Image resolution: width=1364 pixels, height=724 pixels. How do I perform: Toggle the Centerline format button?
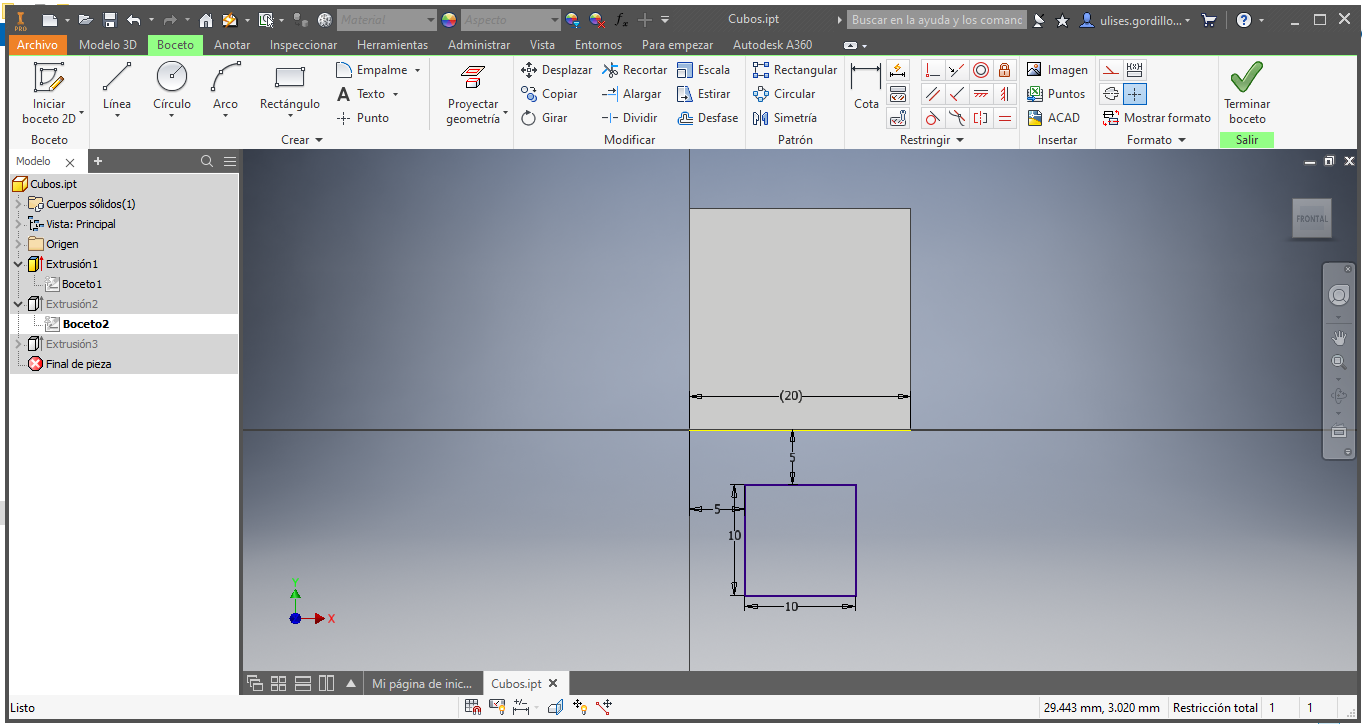[1110, 94]
